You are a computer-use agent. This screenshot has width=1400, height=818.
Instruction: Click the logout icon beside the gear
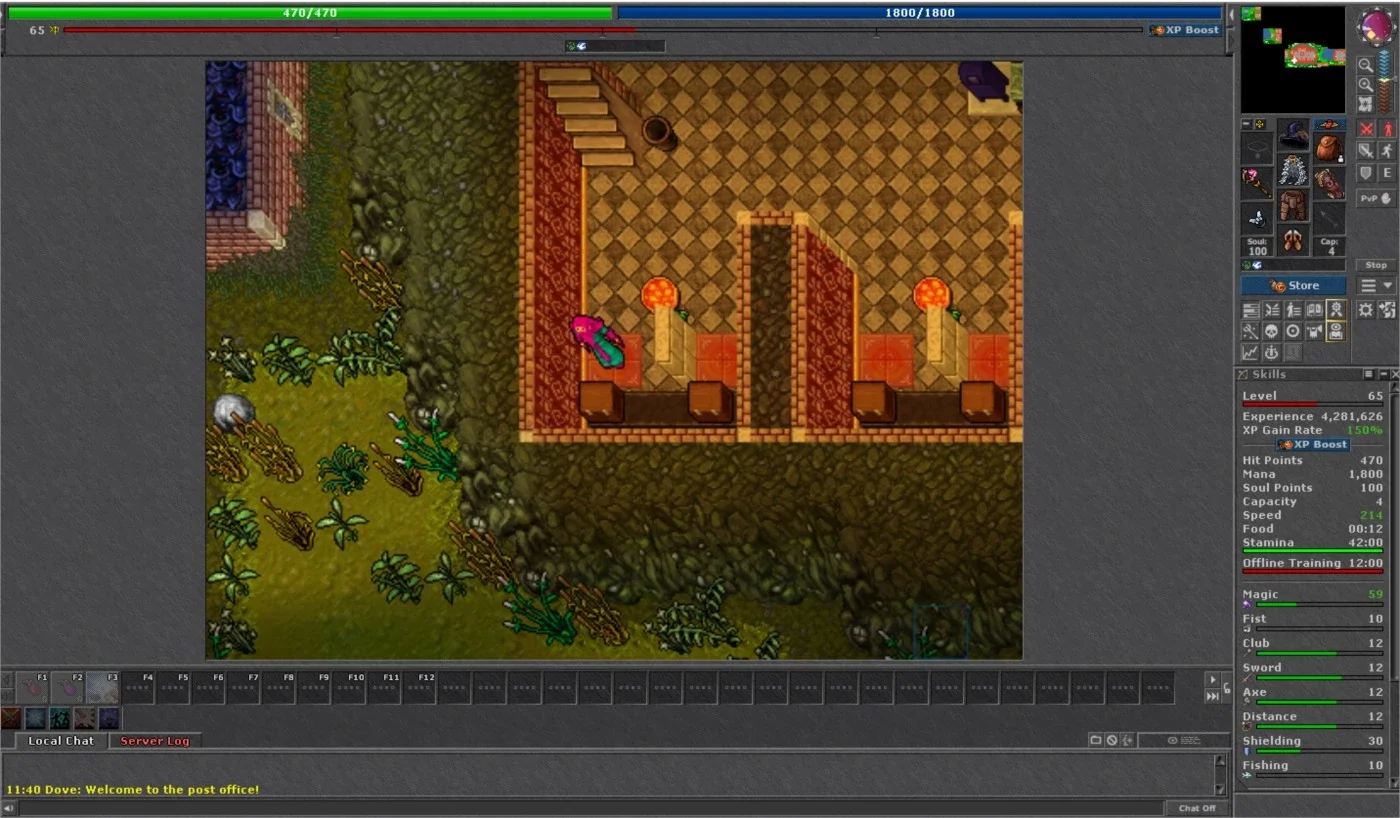point(1387,310)
